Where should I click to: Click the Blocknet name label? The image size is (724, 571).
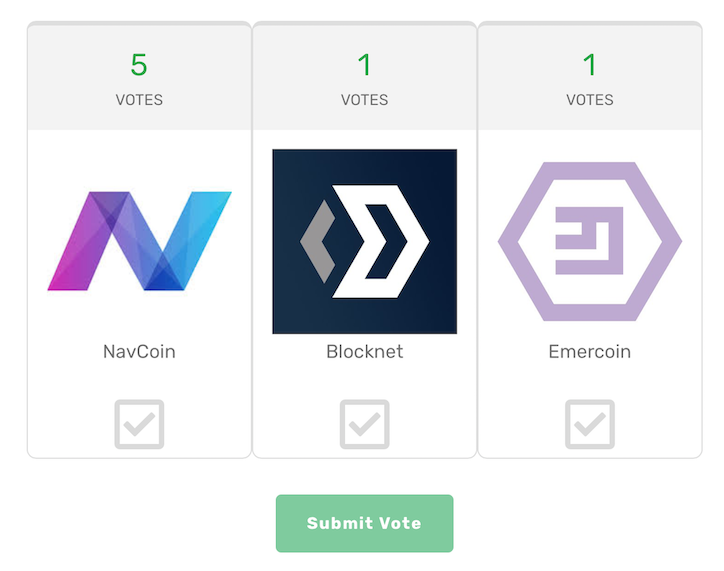(364, 352)
